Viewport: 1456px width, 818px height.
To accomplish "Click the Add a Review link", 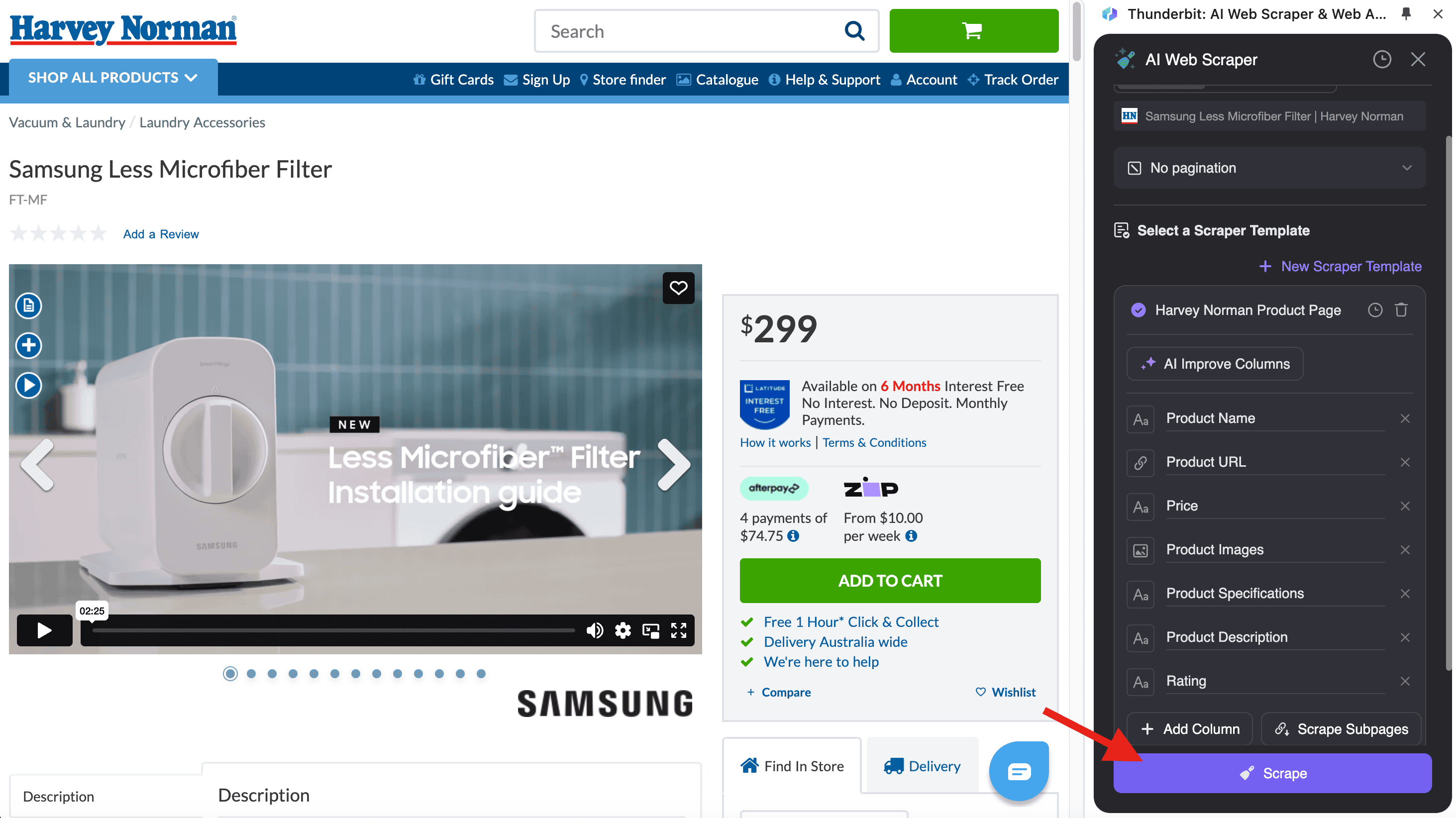I will point(161,234).
